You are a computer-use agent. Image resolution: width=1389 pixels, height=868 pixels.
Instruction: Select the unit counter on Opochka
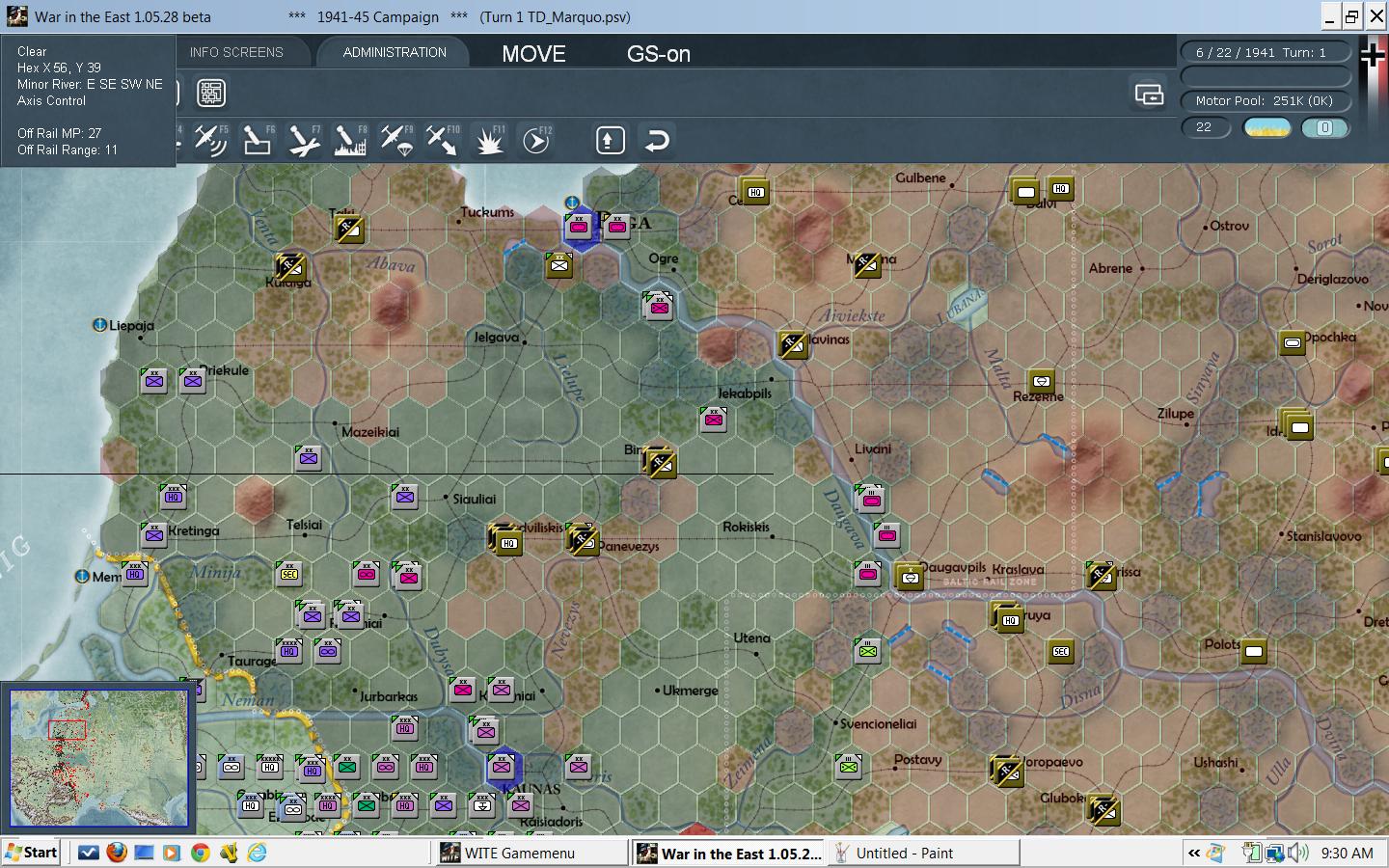coord(1293,342)
